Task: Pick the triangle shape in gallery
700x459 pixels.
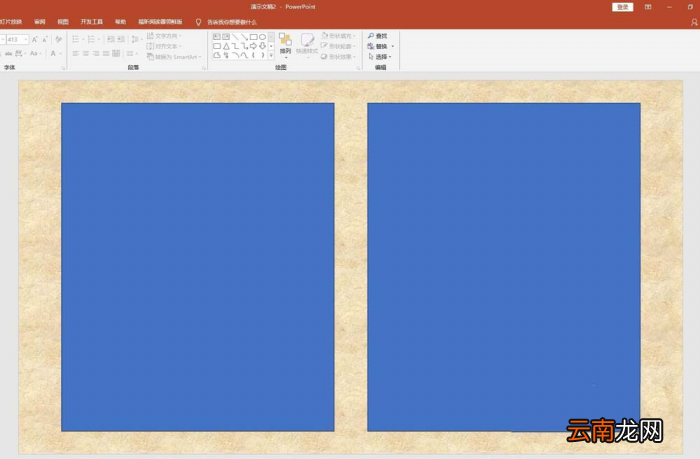Action: click(226, 46)
